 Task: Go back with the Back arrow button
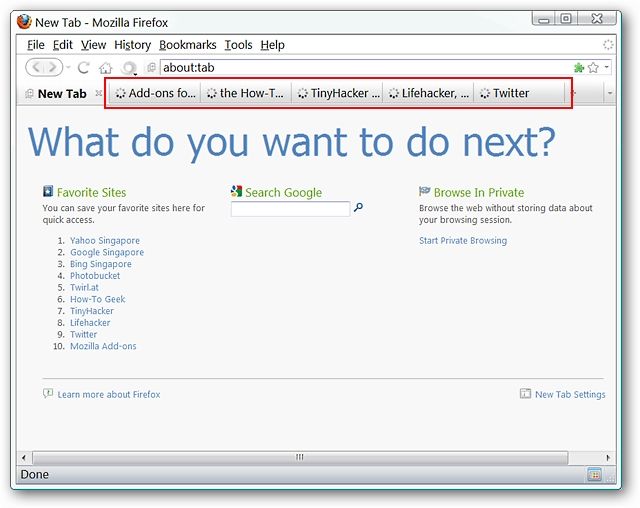point(36,67)
